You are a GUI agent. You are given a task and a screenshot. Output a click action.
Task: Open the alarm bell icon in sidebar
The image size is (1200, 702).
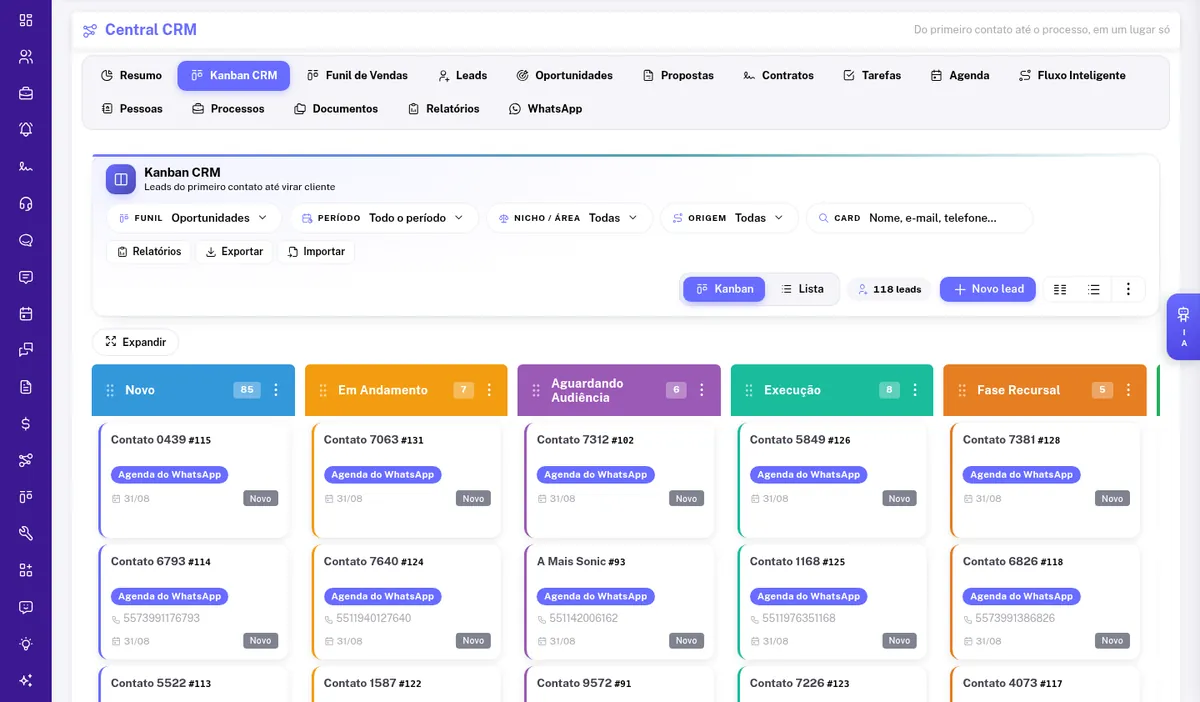click(x=26, y=130)
